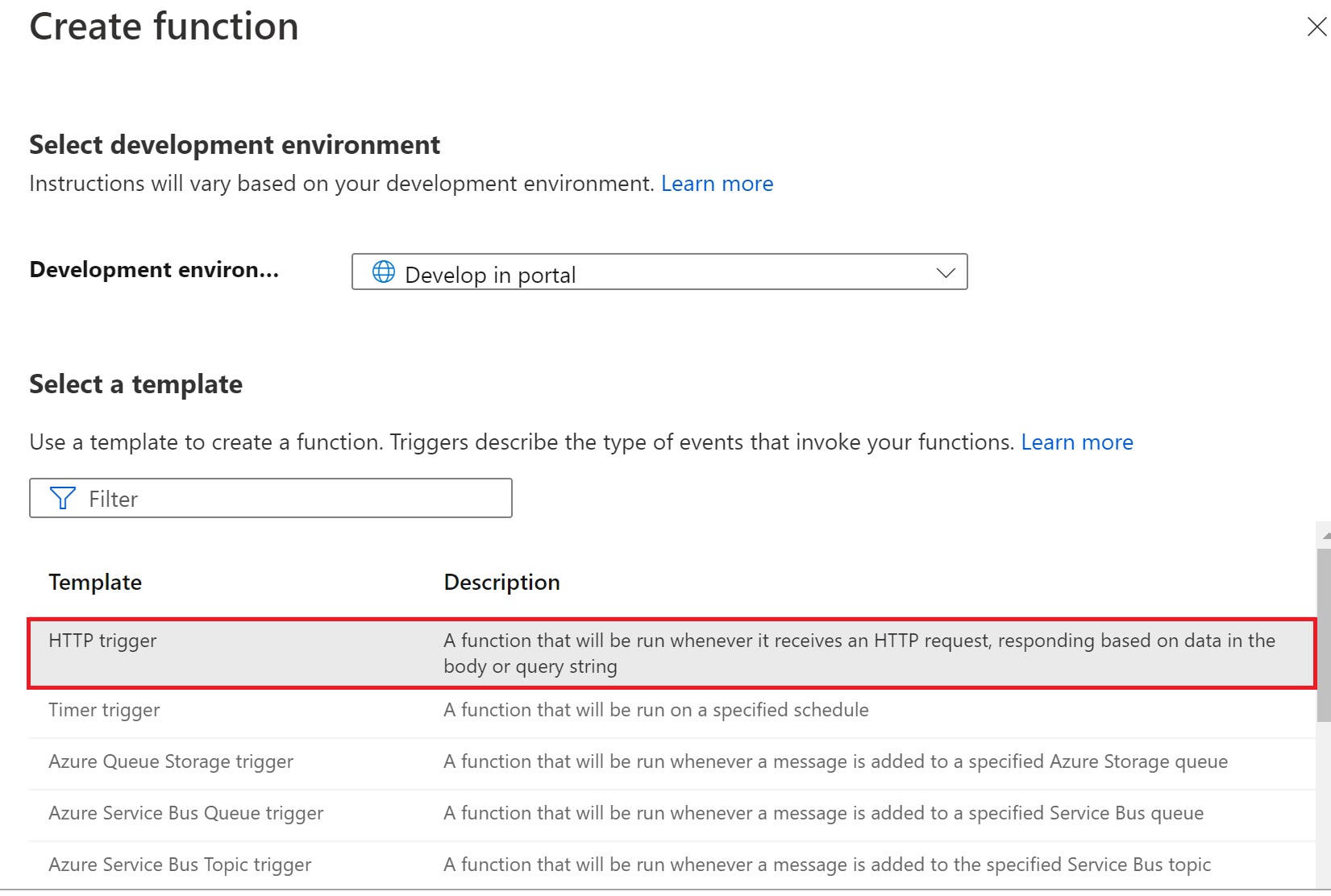Choose the Azure Service Bus Queue trigger
This screenshot has width=1331, height=896.
(186, 814)
